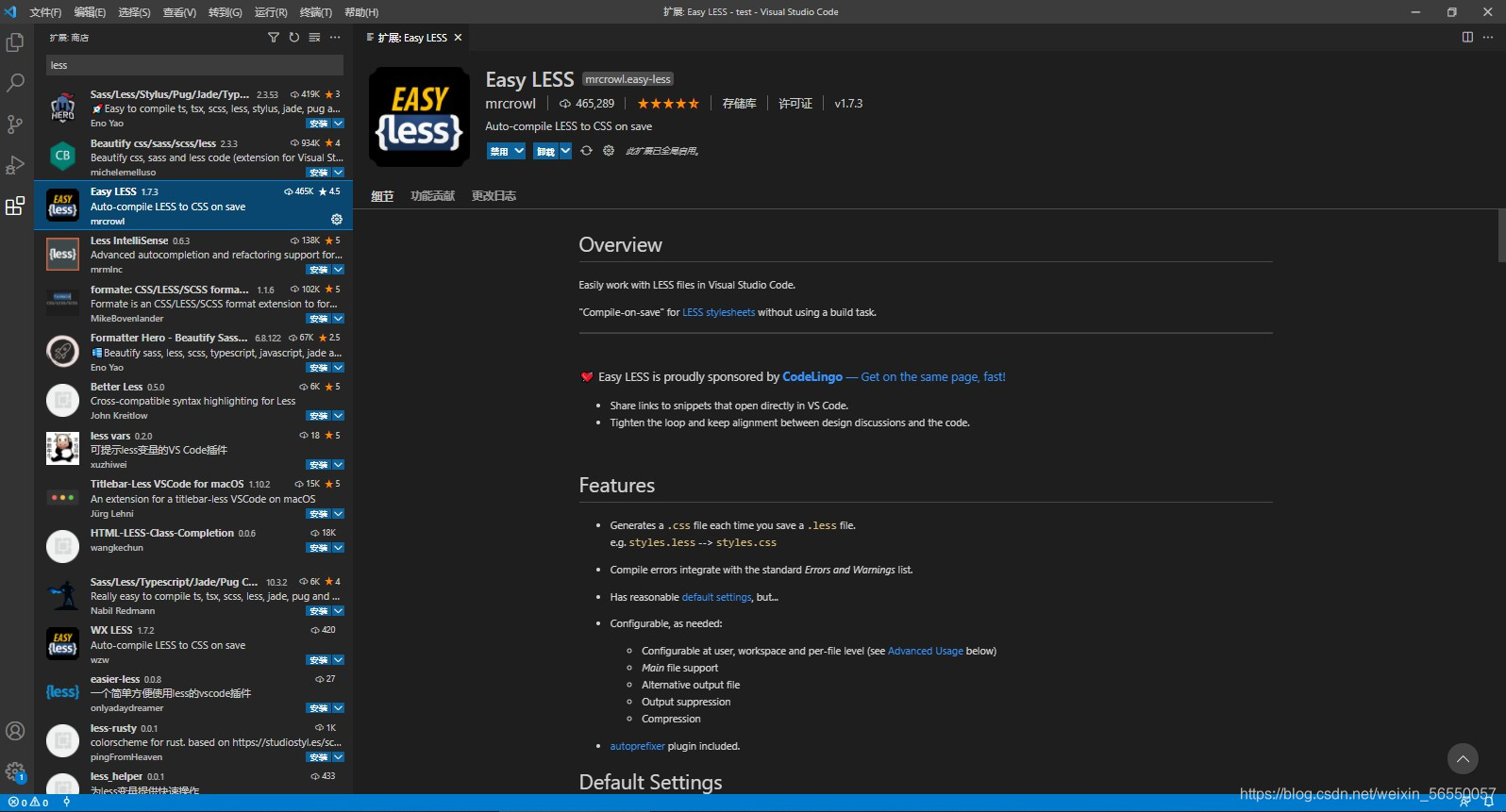The image size is (1506, 812).
Task: Open the Run and Debug view
Action: pos(15,165)
